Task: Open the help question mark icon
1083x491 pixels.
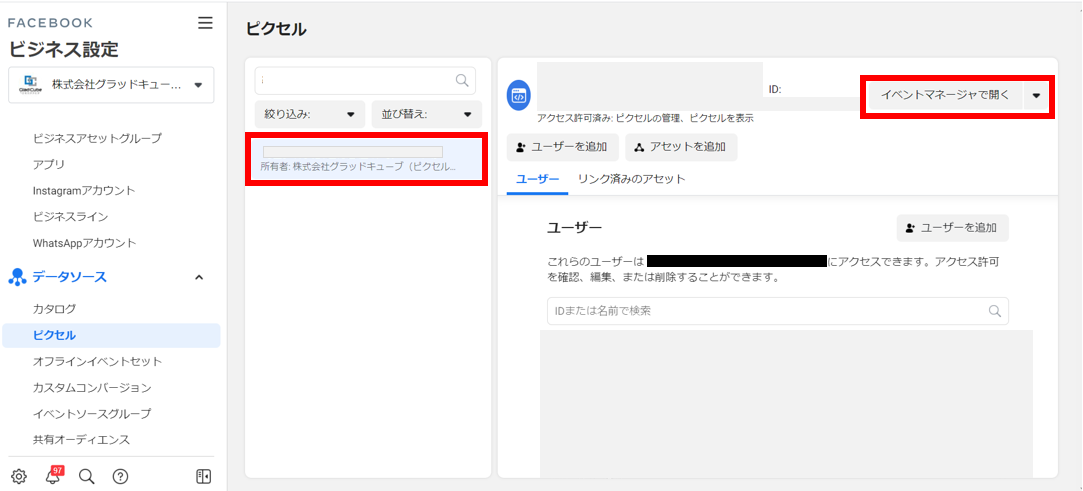Action: click(120, 476)
